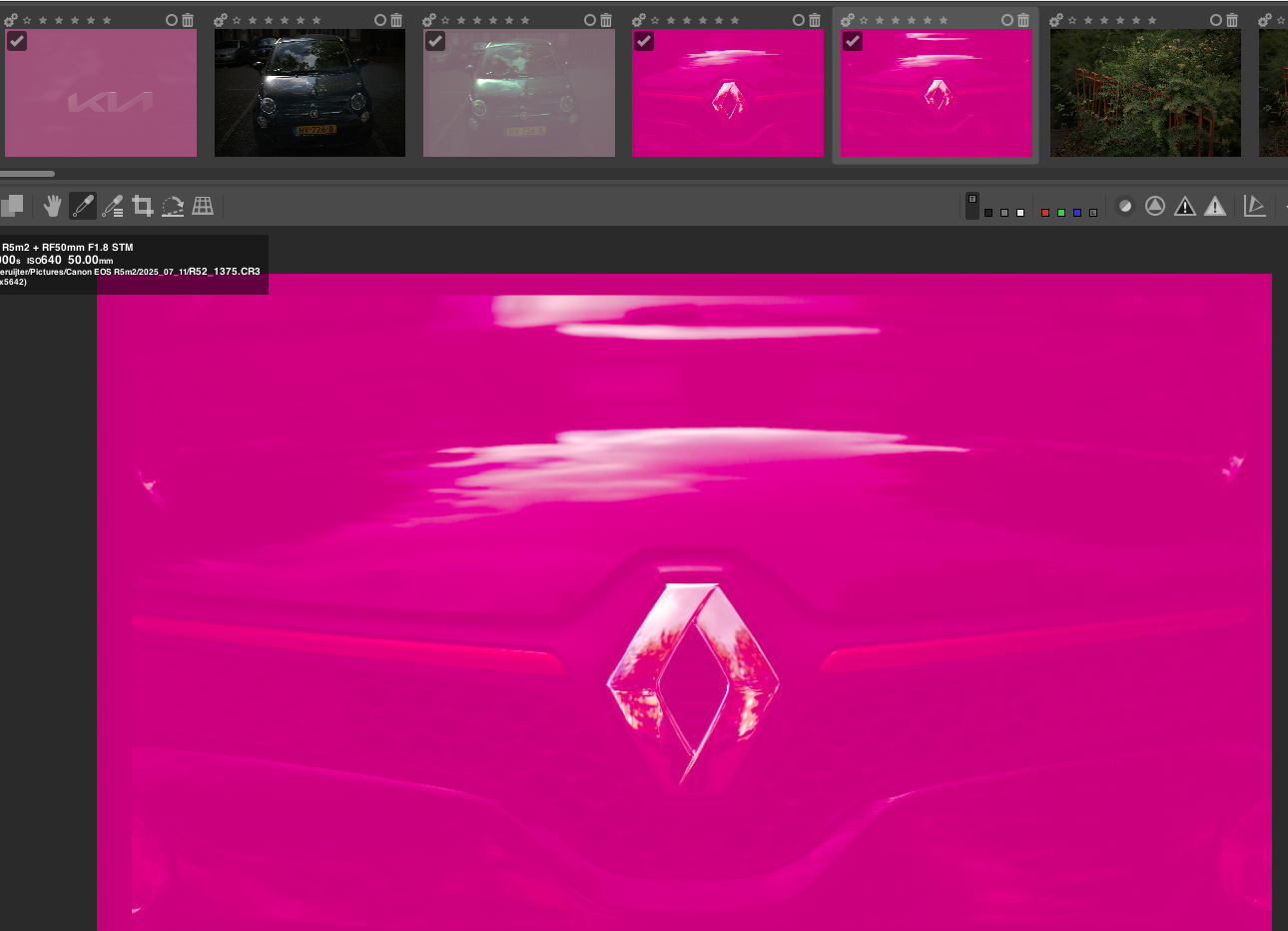Give the green bushes photo the last star
Screen dimensions: 1288x931
pos(1152,20)
